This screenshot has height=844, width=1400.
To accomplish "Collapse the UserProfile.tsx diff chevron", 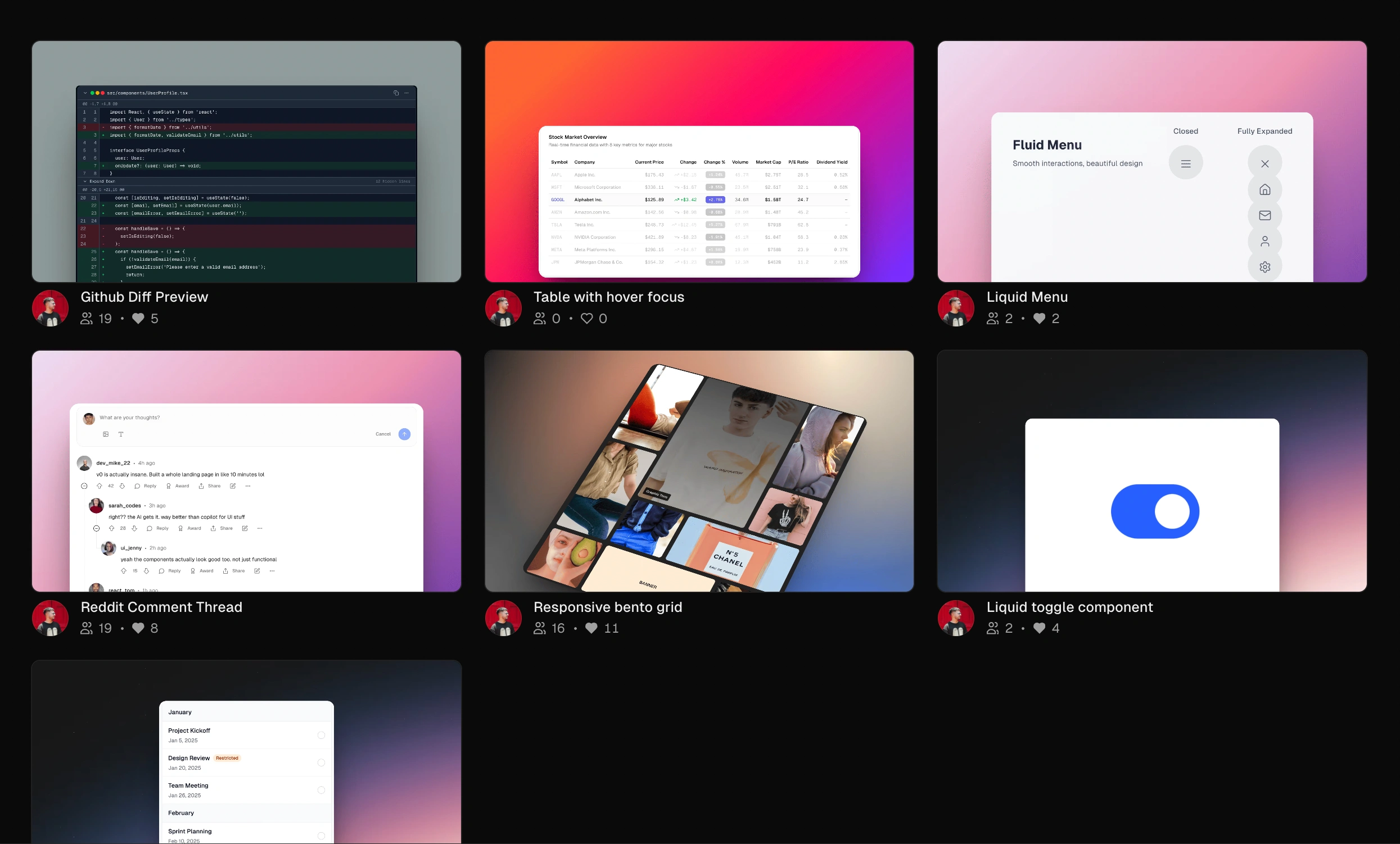I will 85,93.
